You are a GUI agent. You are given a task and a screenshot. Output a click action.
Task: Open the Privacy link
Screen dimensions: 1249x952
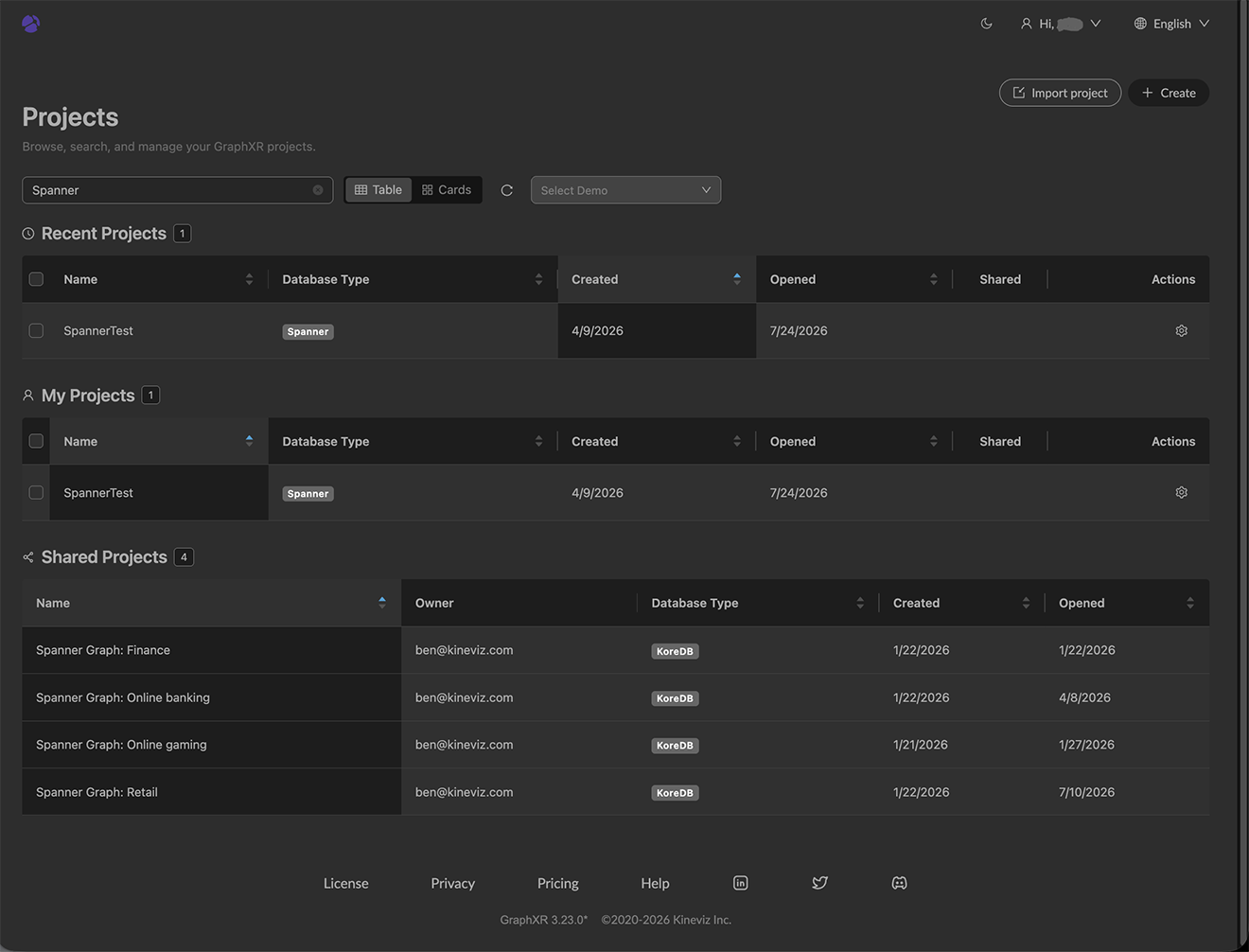click(x=453, y=883)
